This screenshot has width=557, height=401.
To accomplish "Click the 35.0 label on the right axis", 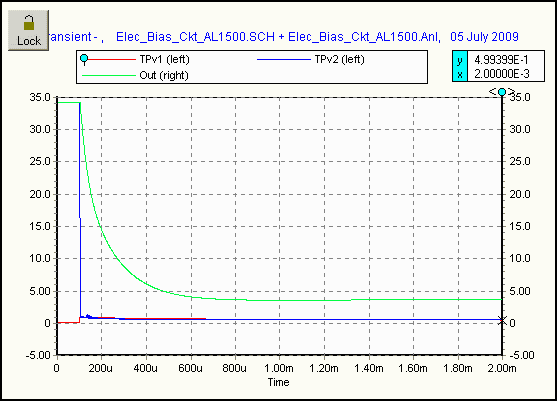I will coord(520,97).
